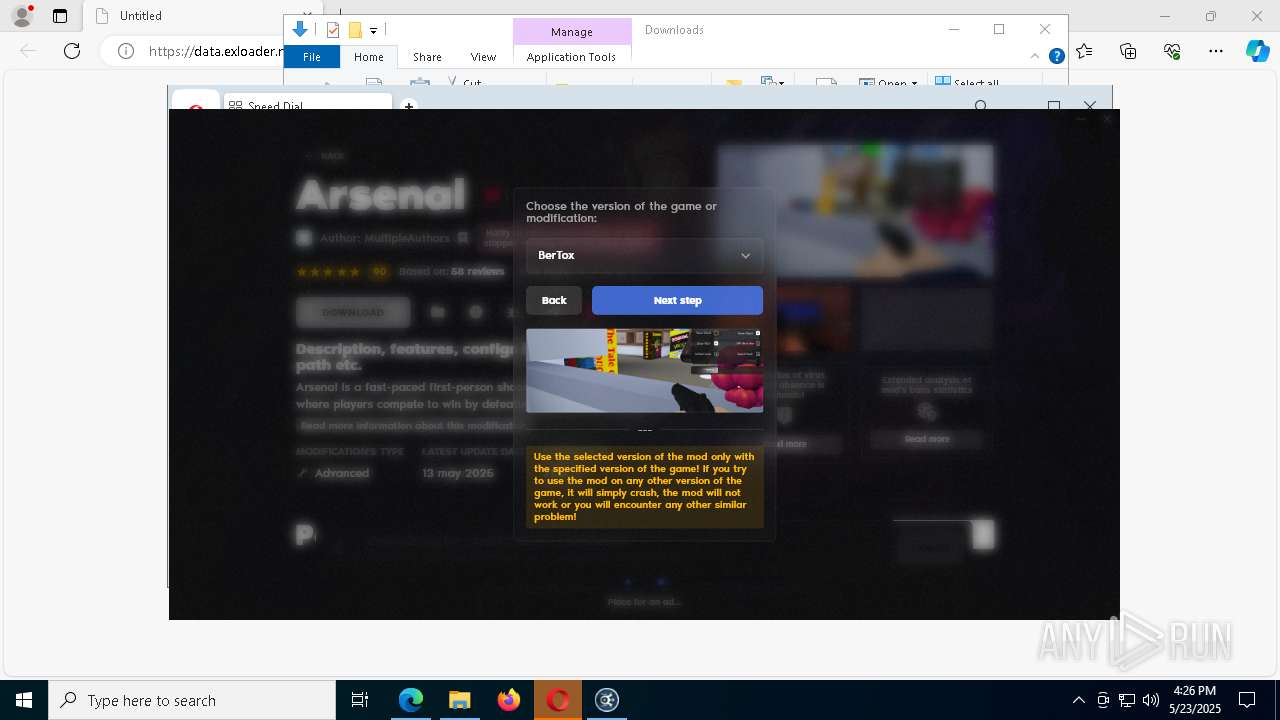This screenshot has width=1280, height=720.
Task: Open the Windows Start menu
Action: [x=24, y=700]
